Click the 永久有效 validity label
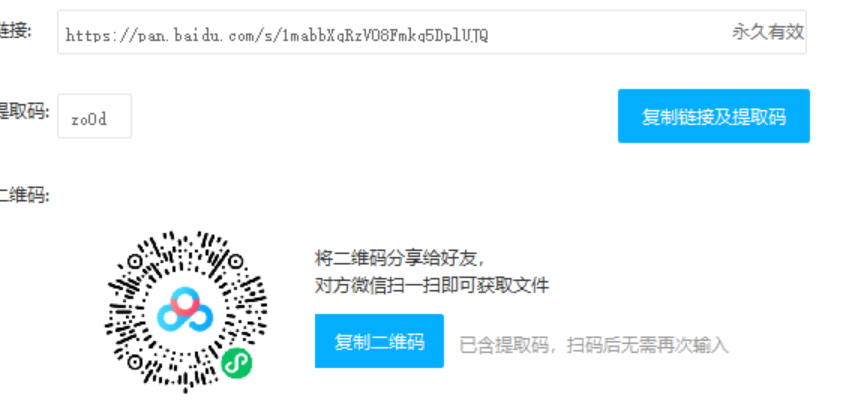 768,32
